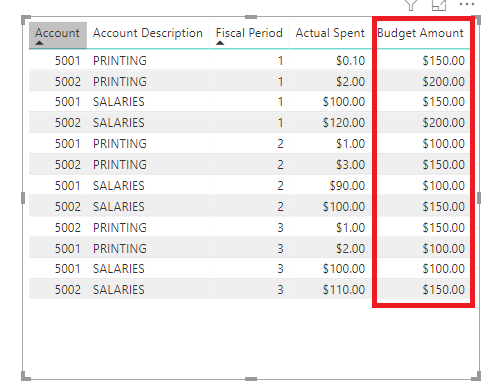Select Account 5002 in the $120.00 row

click(68, 123)
